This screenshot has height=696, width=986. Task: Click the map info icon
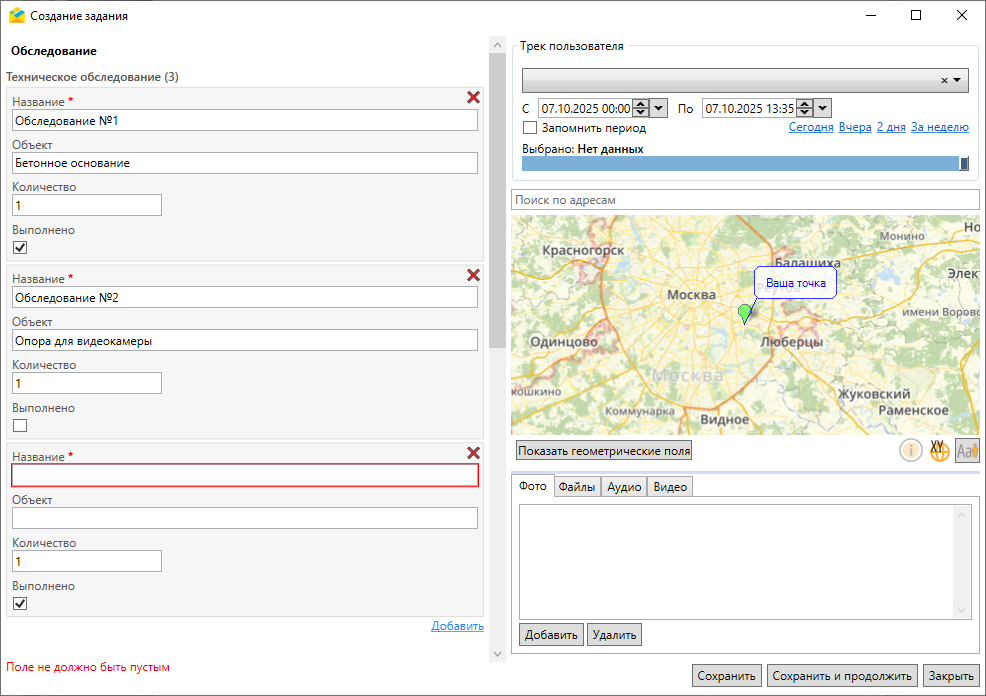tap(911, 451)
